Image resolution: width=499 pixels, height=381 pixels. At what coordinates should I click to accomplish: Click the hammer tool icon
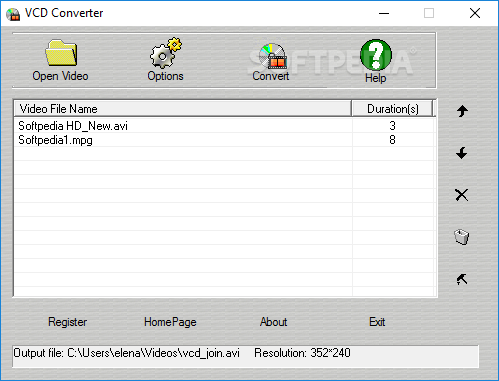coord(462,279)
